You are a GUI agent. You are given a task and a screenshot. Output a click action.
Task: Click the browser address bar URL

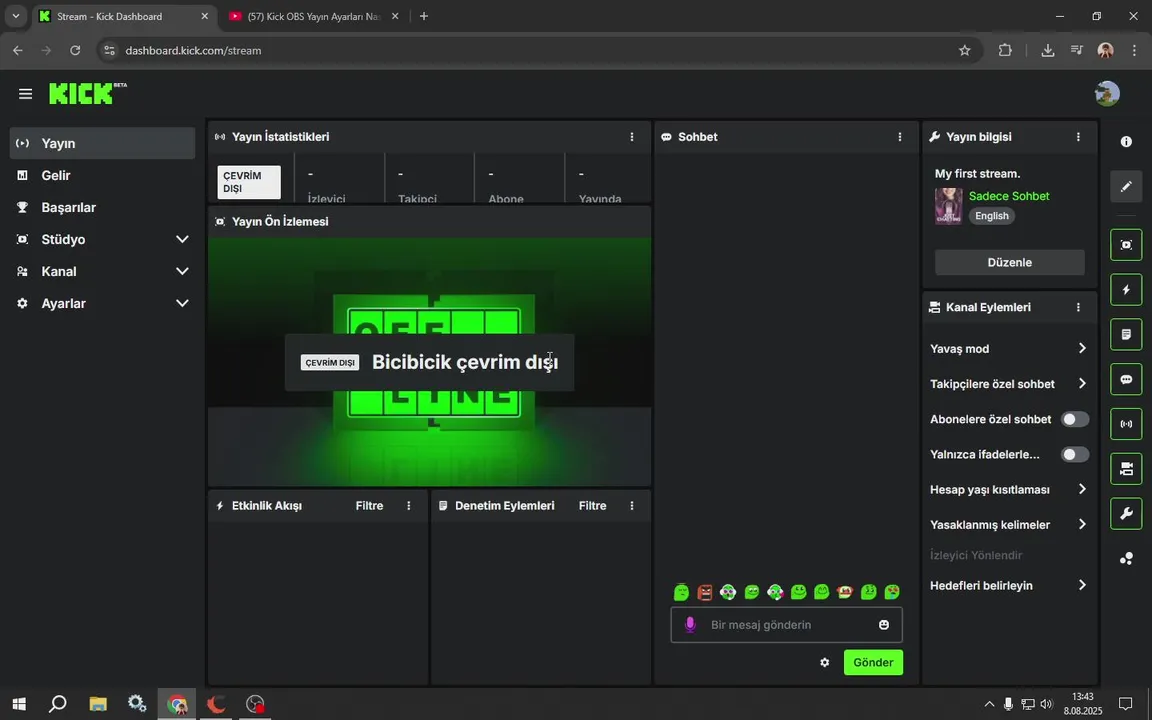[x=193, y=51]
